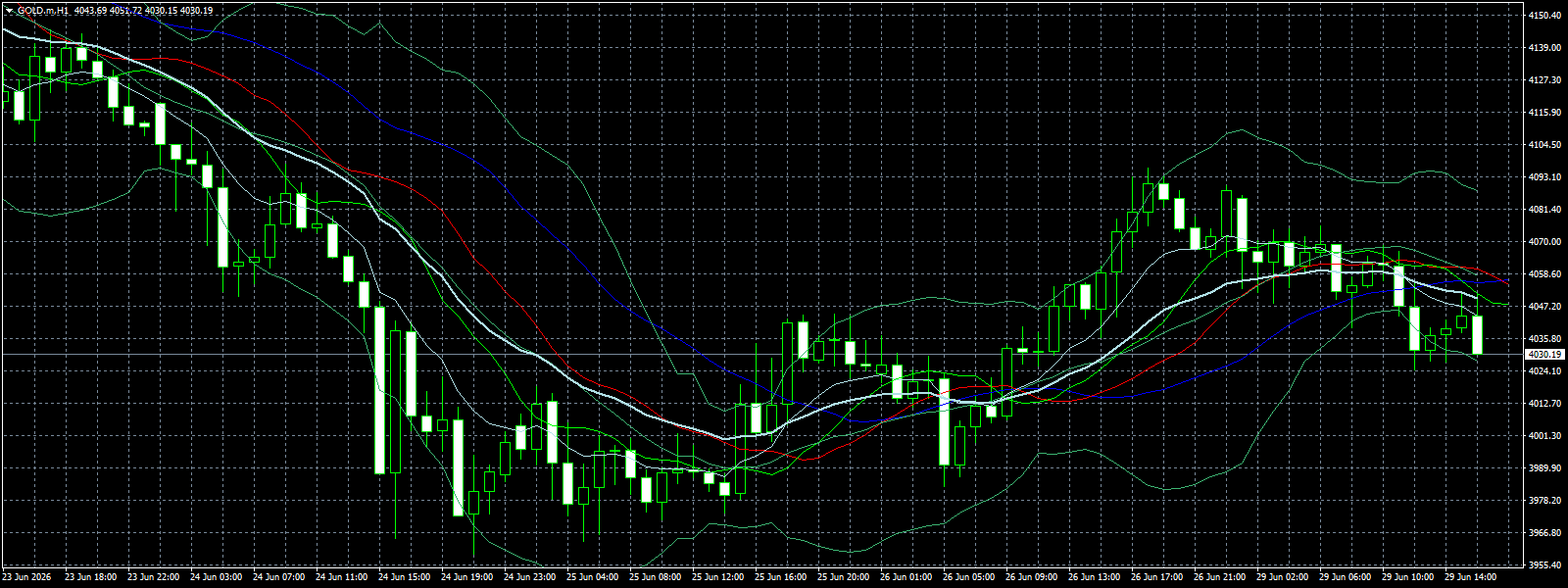This screenshot has height=588, width=1568.
Task: Click price axis label 4150.40
Action: pyautogui.click(x=1544, y=16)
